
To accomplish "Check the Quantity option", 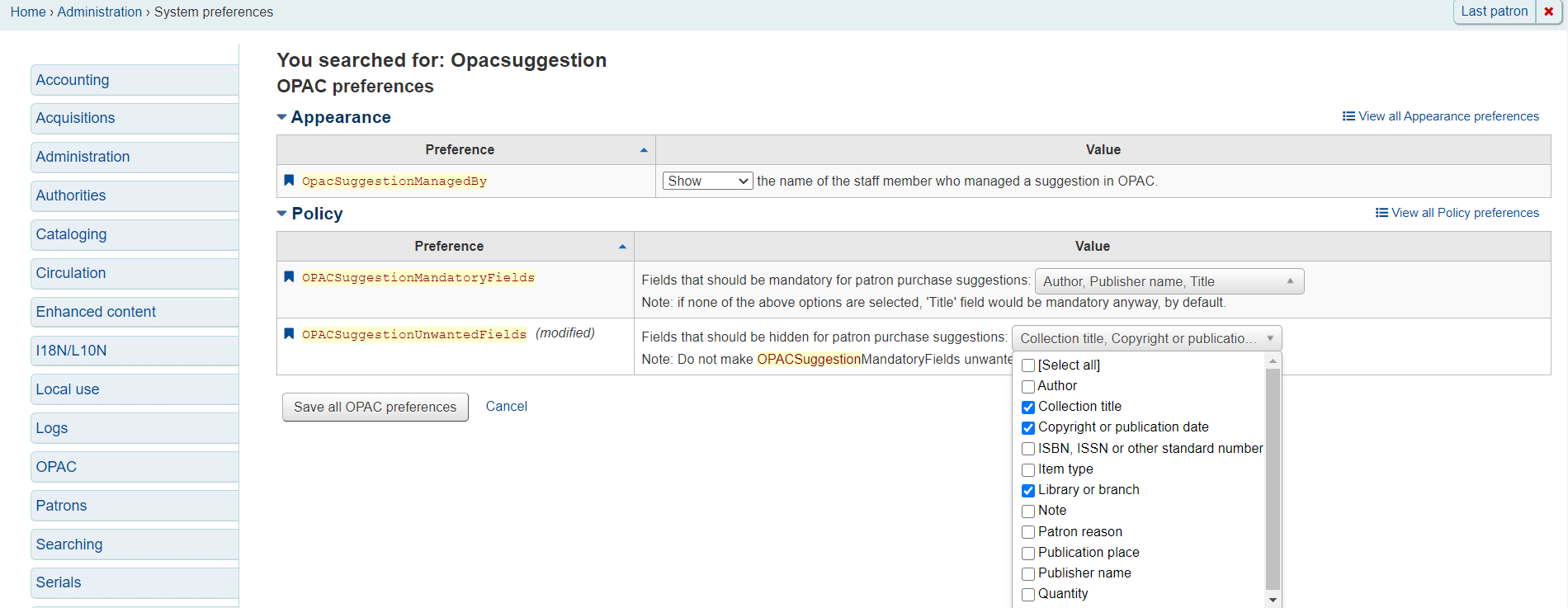I will coord(1028,594).
